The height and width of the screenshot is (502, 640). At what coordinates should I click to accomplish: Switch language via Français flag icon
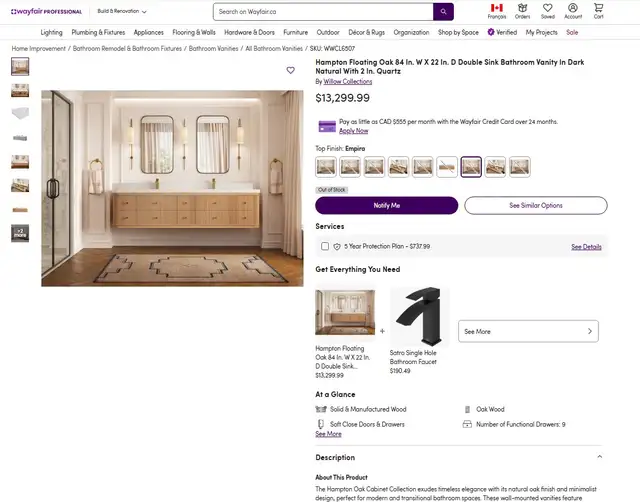(496, 11)
